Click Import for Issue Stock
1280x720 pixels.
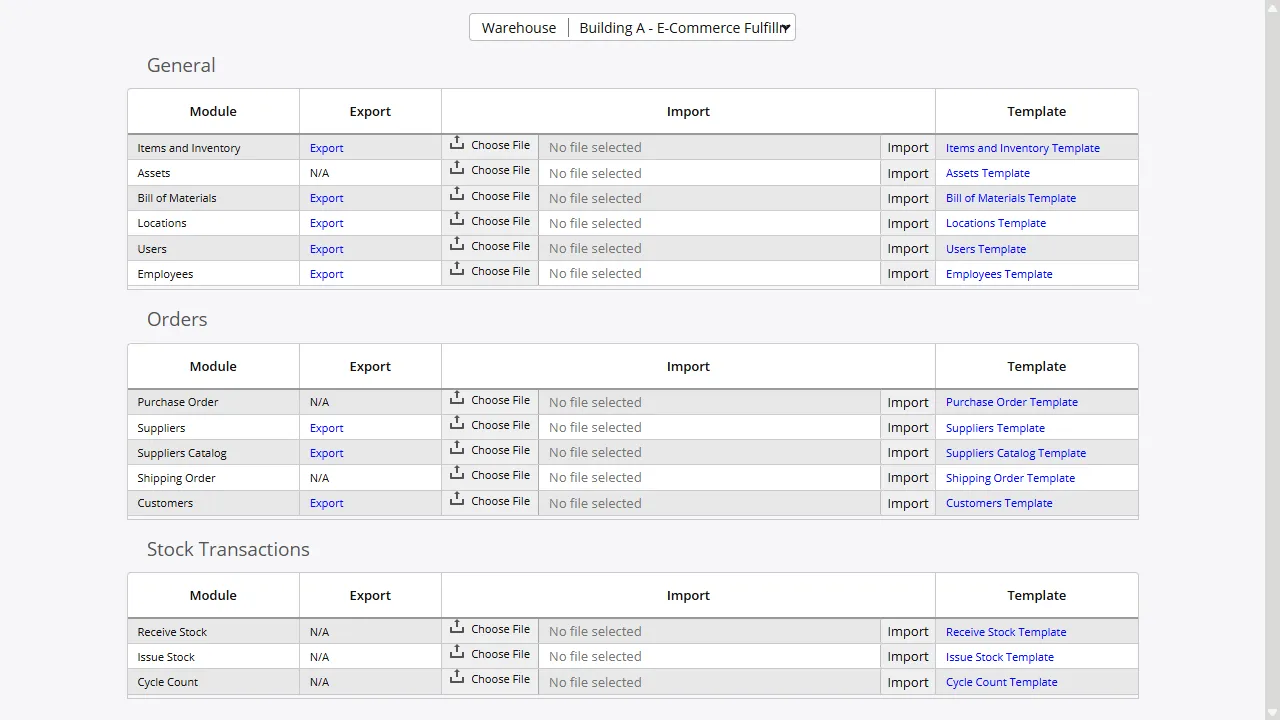[907, 656]
